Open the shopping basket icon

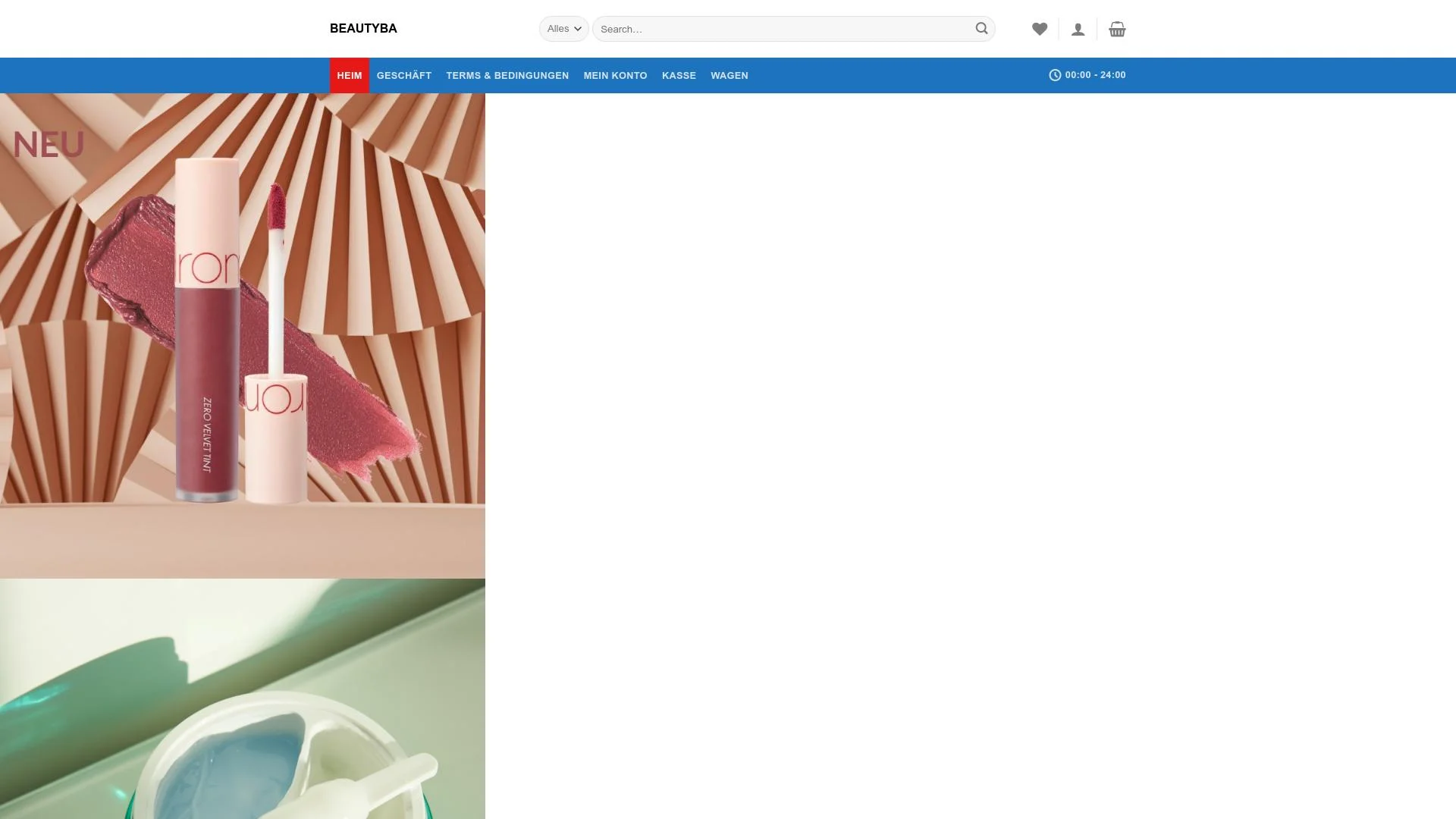1117,30
